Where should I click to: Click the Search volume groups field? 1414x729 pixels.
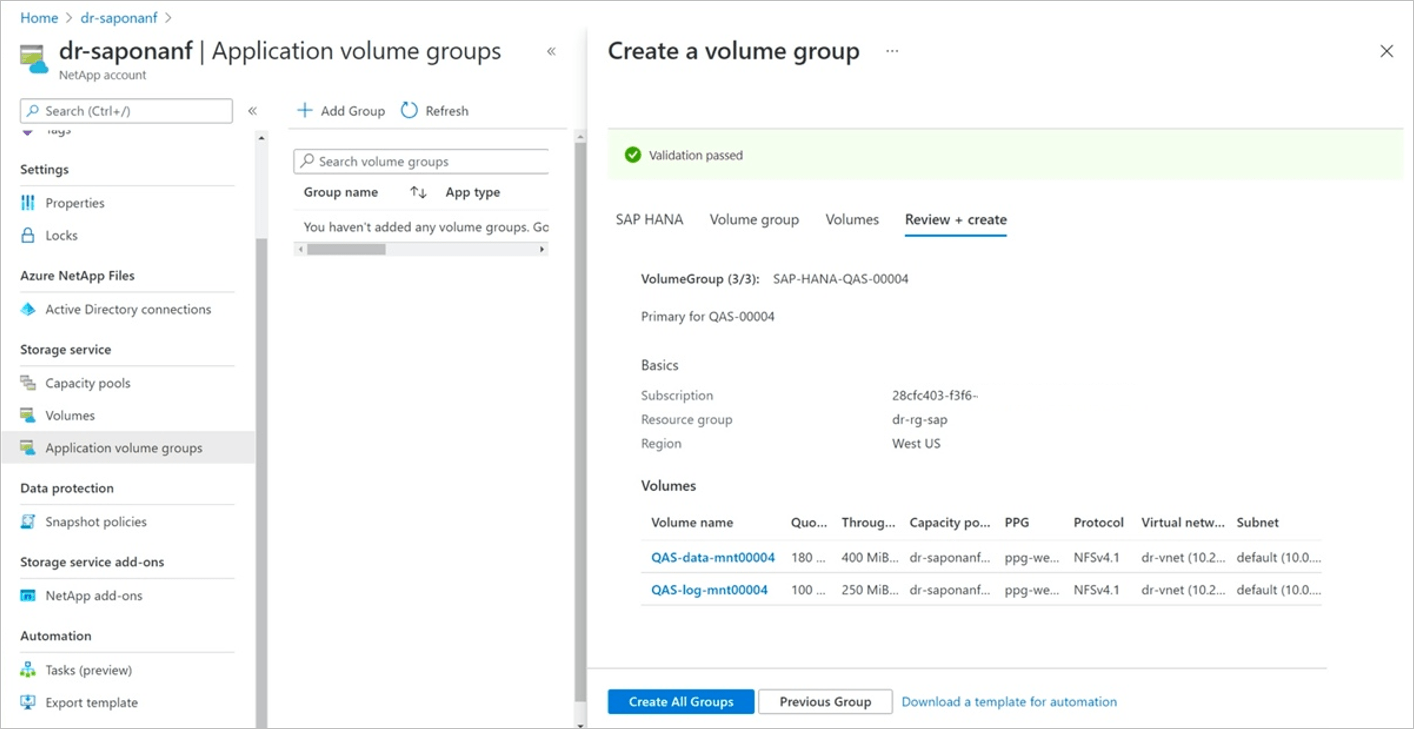[420, 161]
